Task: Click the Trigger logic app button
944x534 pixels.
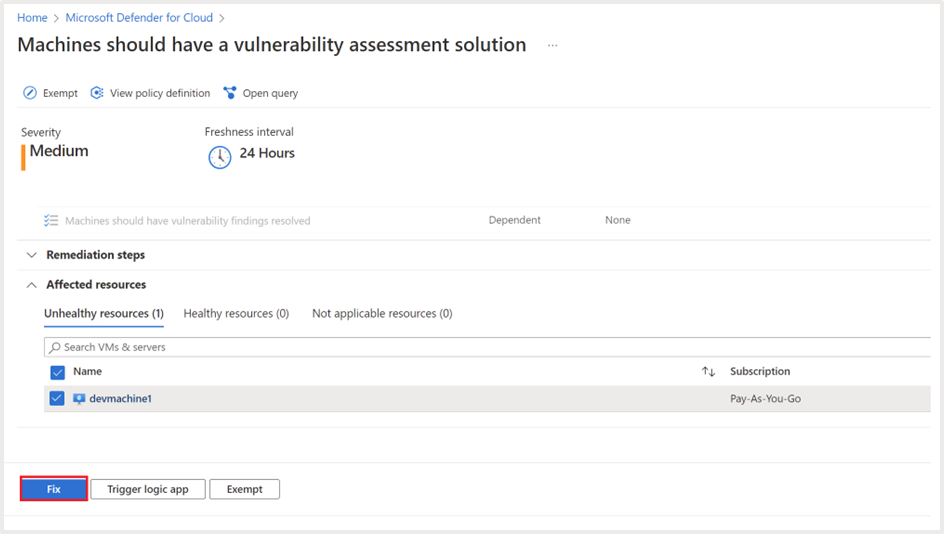Action: [148, 489]
